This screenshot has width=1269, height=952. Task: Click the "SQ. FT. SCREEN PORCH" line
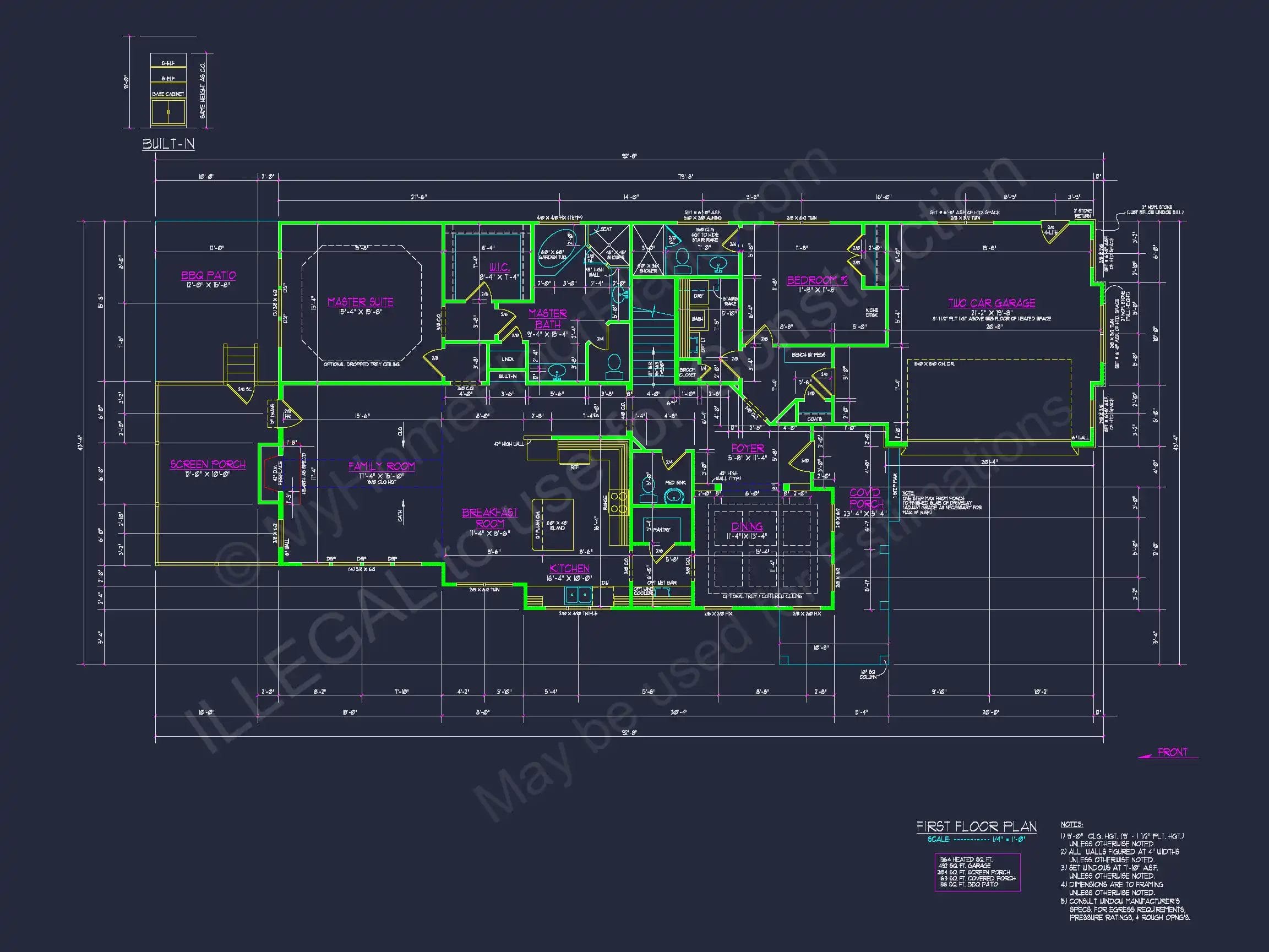(974, 872)
